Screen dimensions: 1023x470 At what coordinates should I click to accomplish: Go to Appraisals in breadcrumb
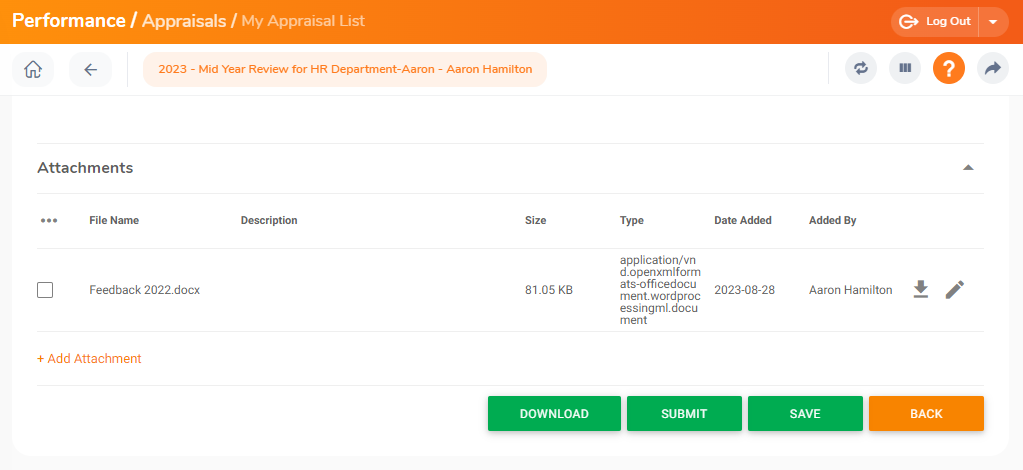(183, 21)
